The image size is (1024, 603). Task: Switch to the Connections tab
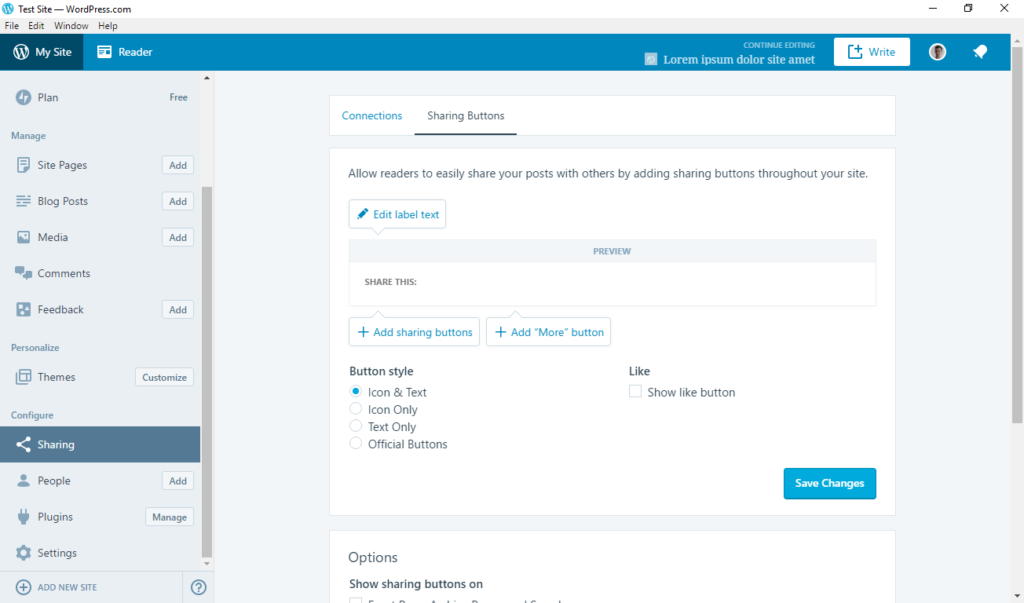(x=372, y=115)
